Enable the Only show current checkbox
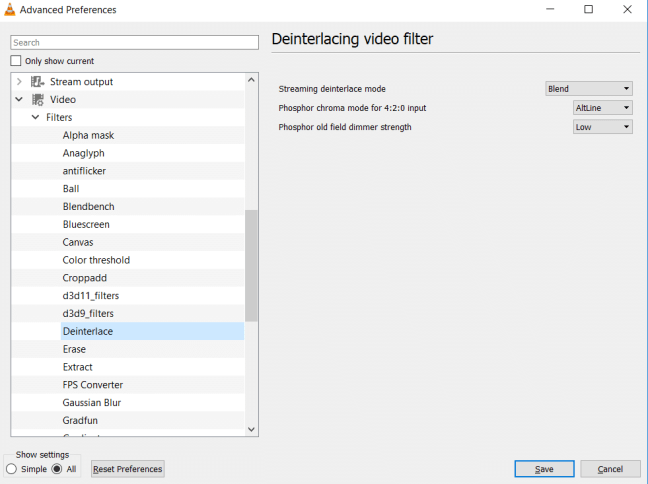The width and height of the screenshot is (648, 484). (16, 61)
